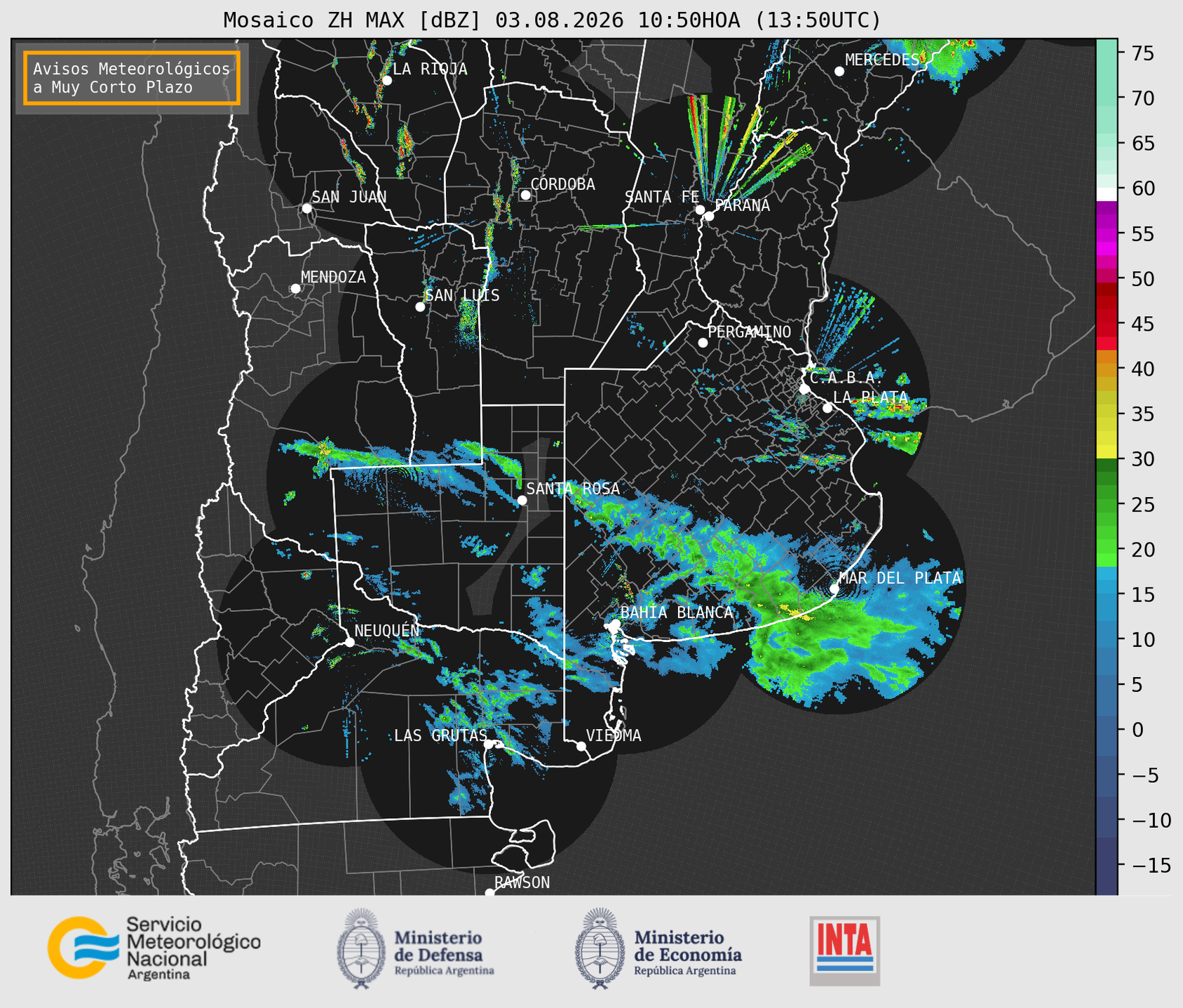This screenshot has height=1008, width=1183.
Task: Click the Ministerio de Economía emblem
Action: (598, 948)
